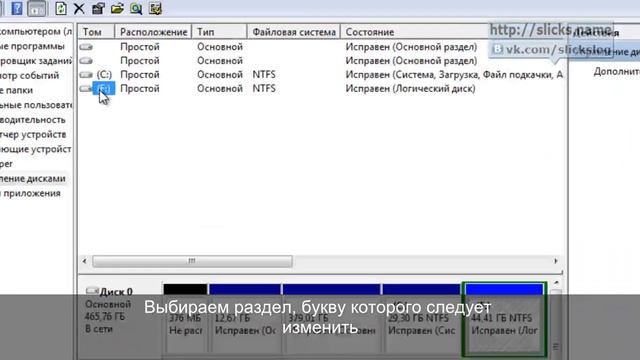Select the 44,41 ГБ NTFS partition block

coord(504,319)
